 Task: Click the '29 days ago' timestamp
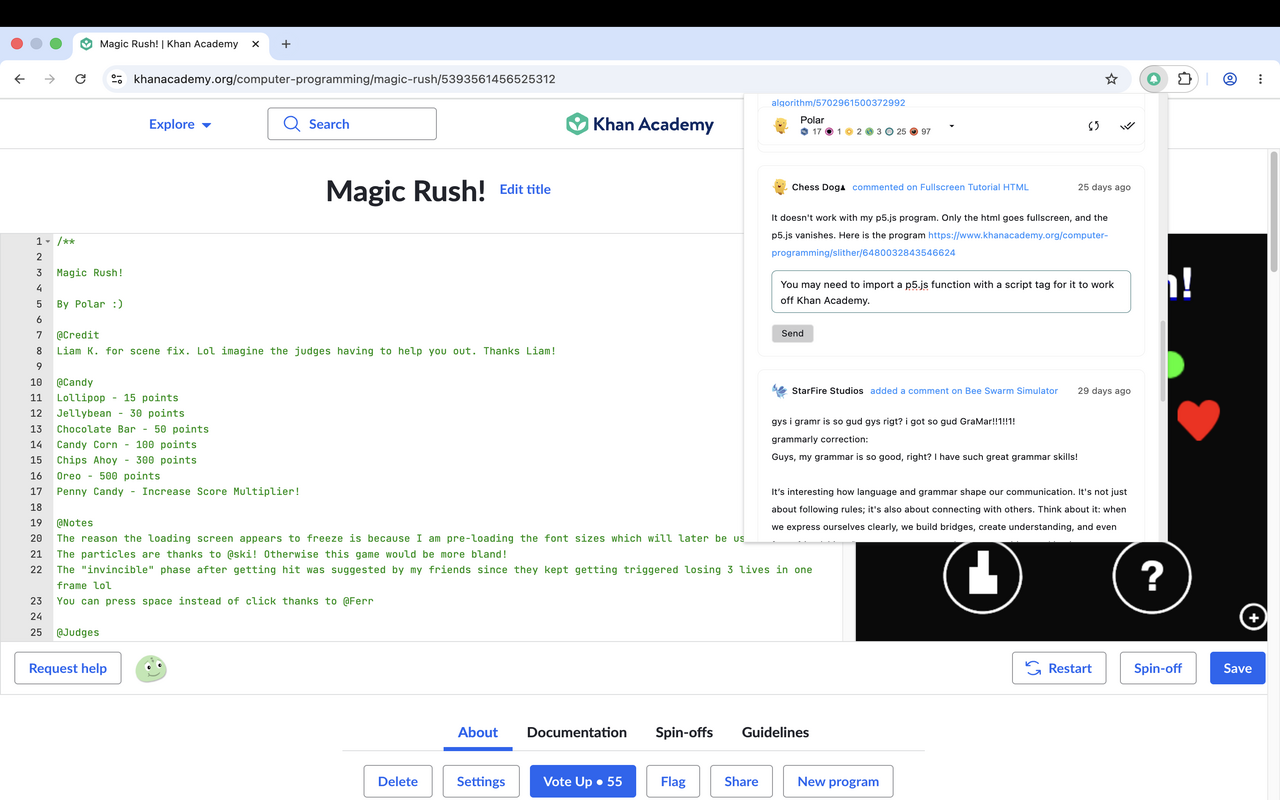pos(1104,391)
